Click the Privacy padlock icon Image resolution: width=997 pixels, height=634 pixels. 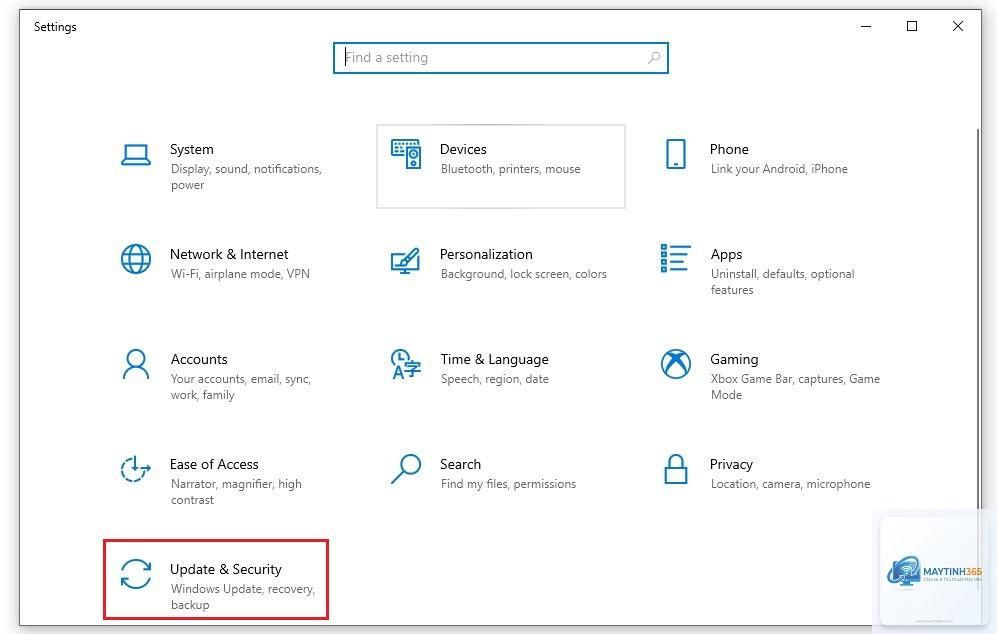[675, 469]
